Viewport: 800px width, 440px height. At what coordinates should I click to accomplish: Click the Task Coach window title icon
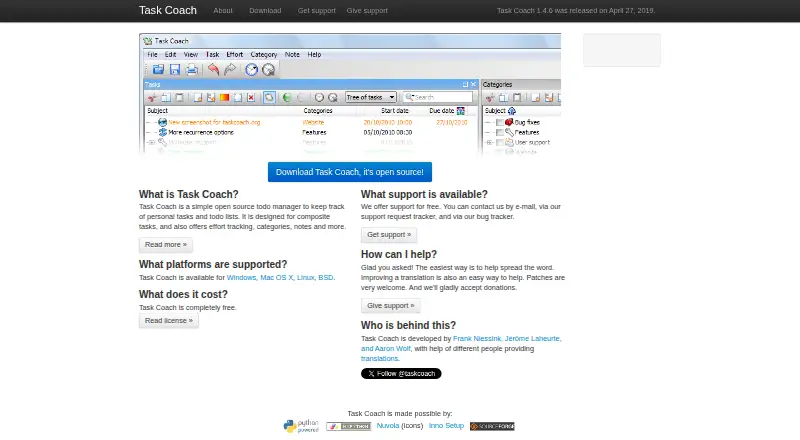coord(147,41)
